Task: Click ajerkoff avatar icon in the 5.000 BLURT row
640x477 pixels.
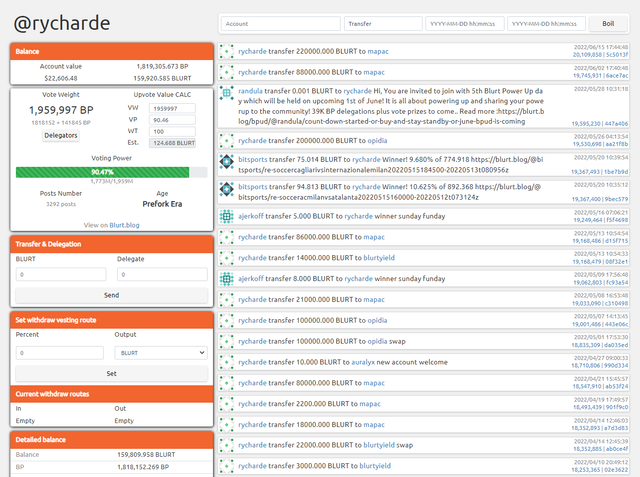Action: 227,216
